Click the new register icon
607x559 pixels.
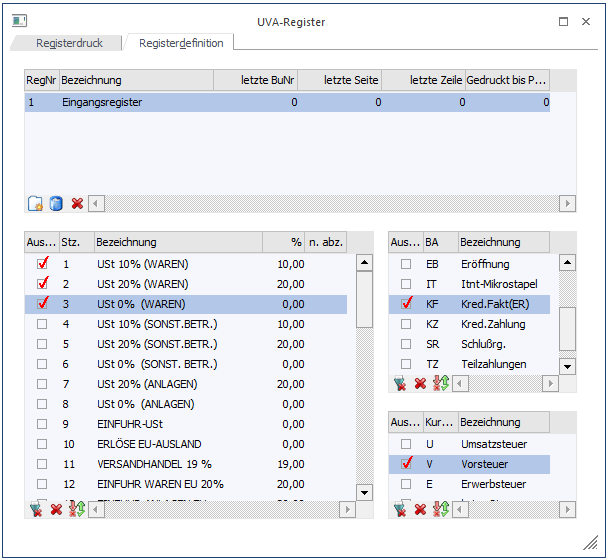[35, 203]
